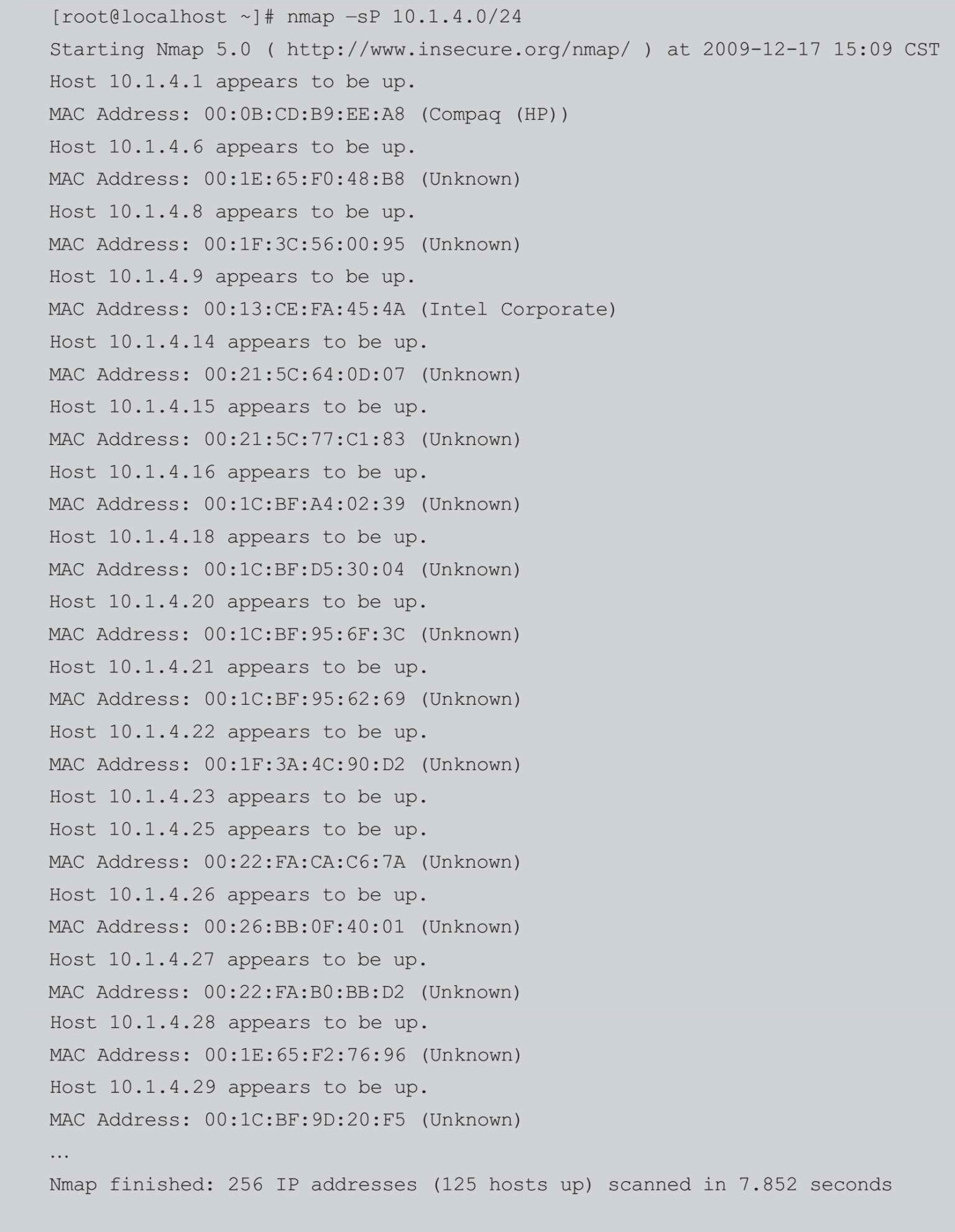Click MAC address 00:1C:BF:A4:02:39
The height and width of the screenshot is (1232, 955).
point(304,504)
